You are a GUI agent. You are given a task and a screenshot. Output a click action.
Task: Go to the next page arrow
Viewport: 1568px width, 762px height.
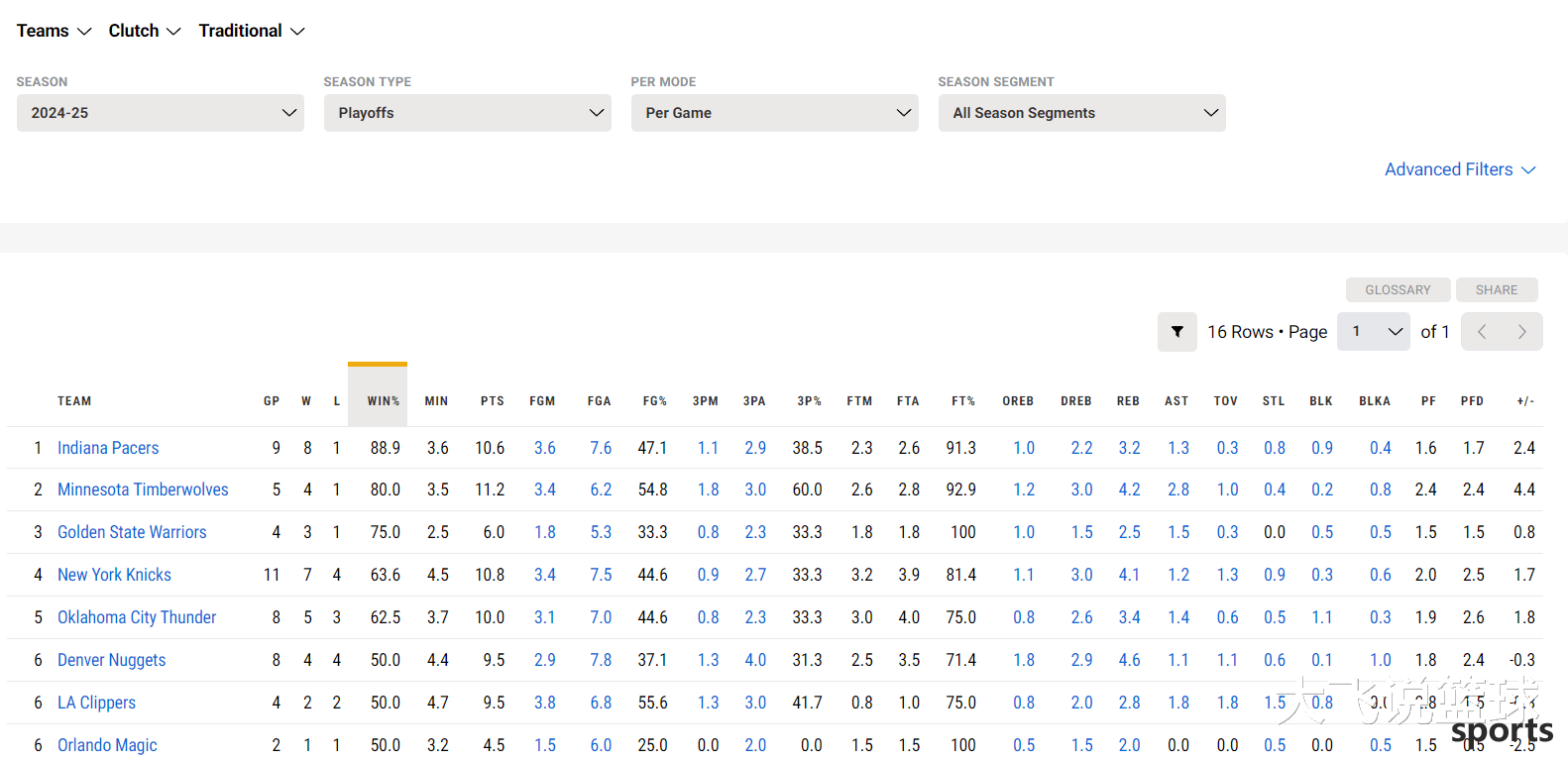tap(1522, 332)
